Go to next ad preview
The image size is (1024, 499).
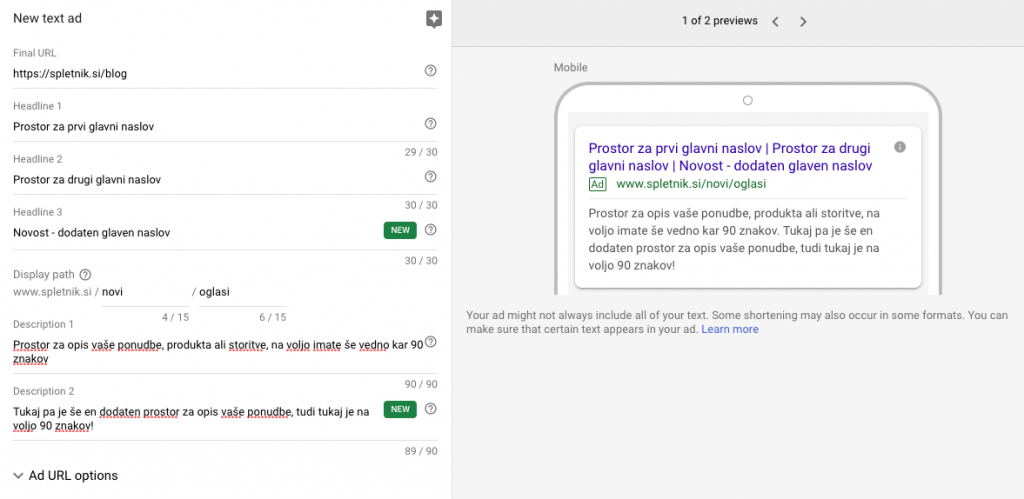click(x=803, y=21)
